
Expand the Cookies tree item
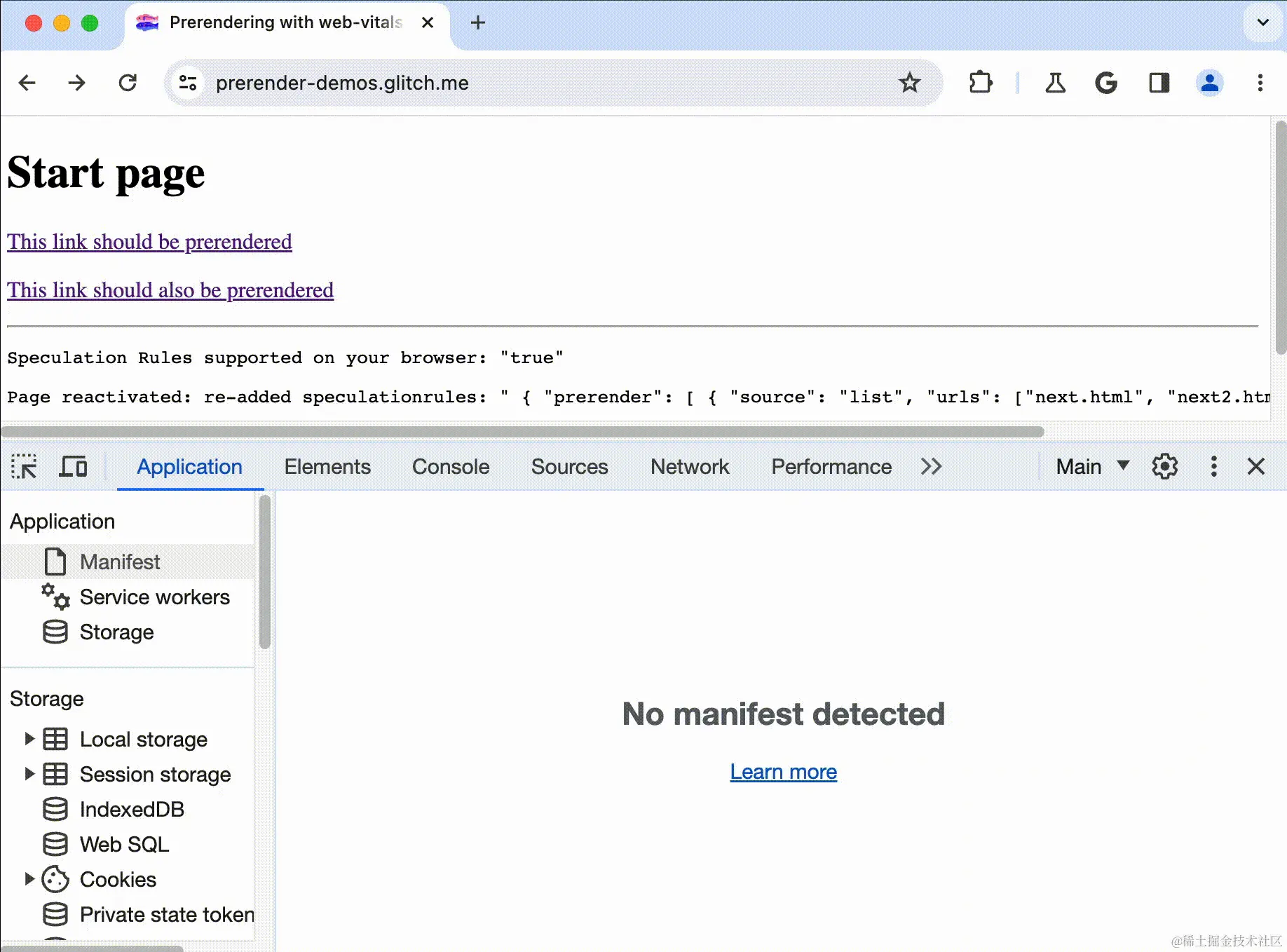pos(29,879)
